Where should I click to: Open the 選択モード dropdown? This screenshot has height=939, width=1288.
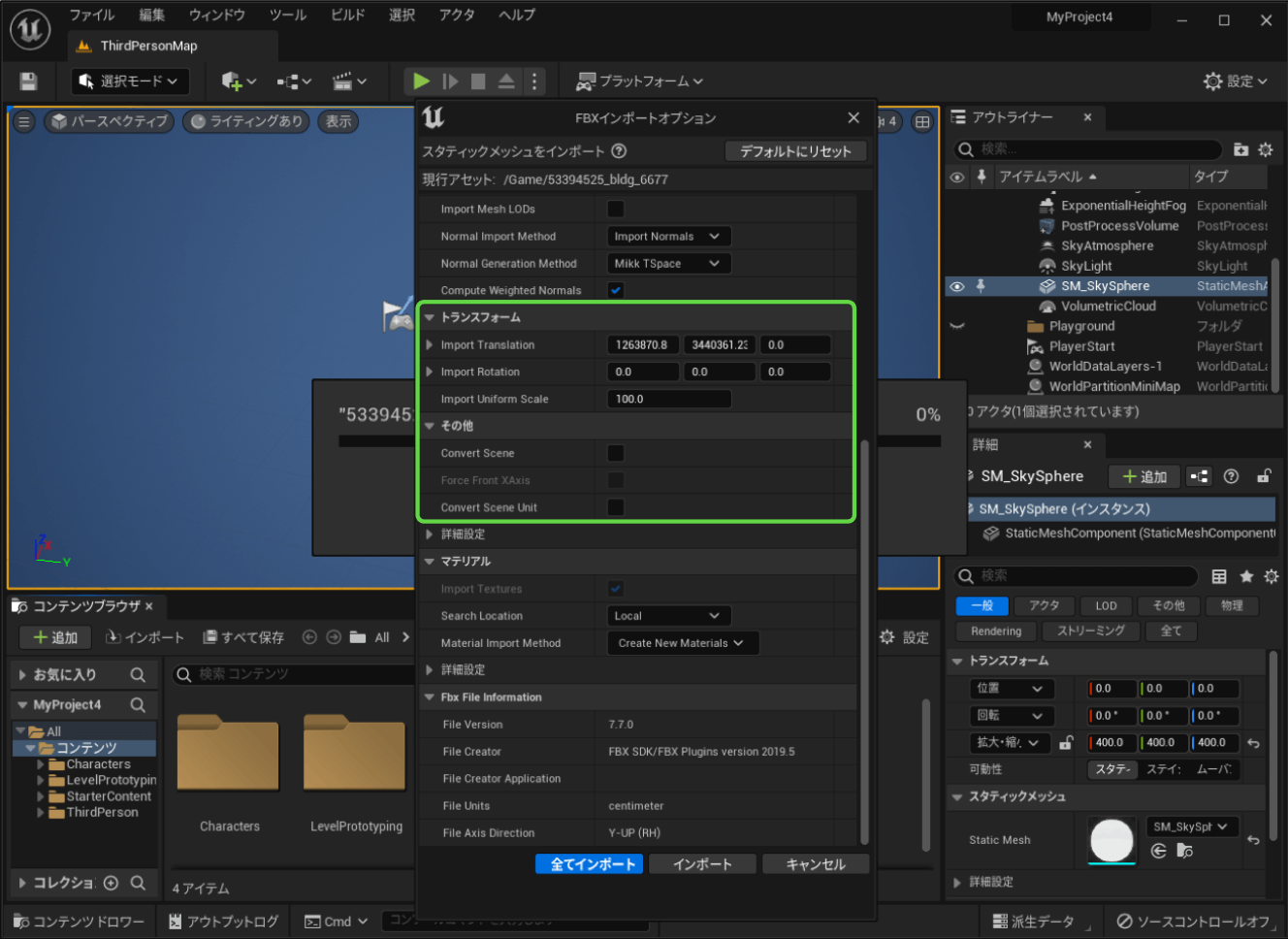tap(130, 81)
